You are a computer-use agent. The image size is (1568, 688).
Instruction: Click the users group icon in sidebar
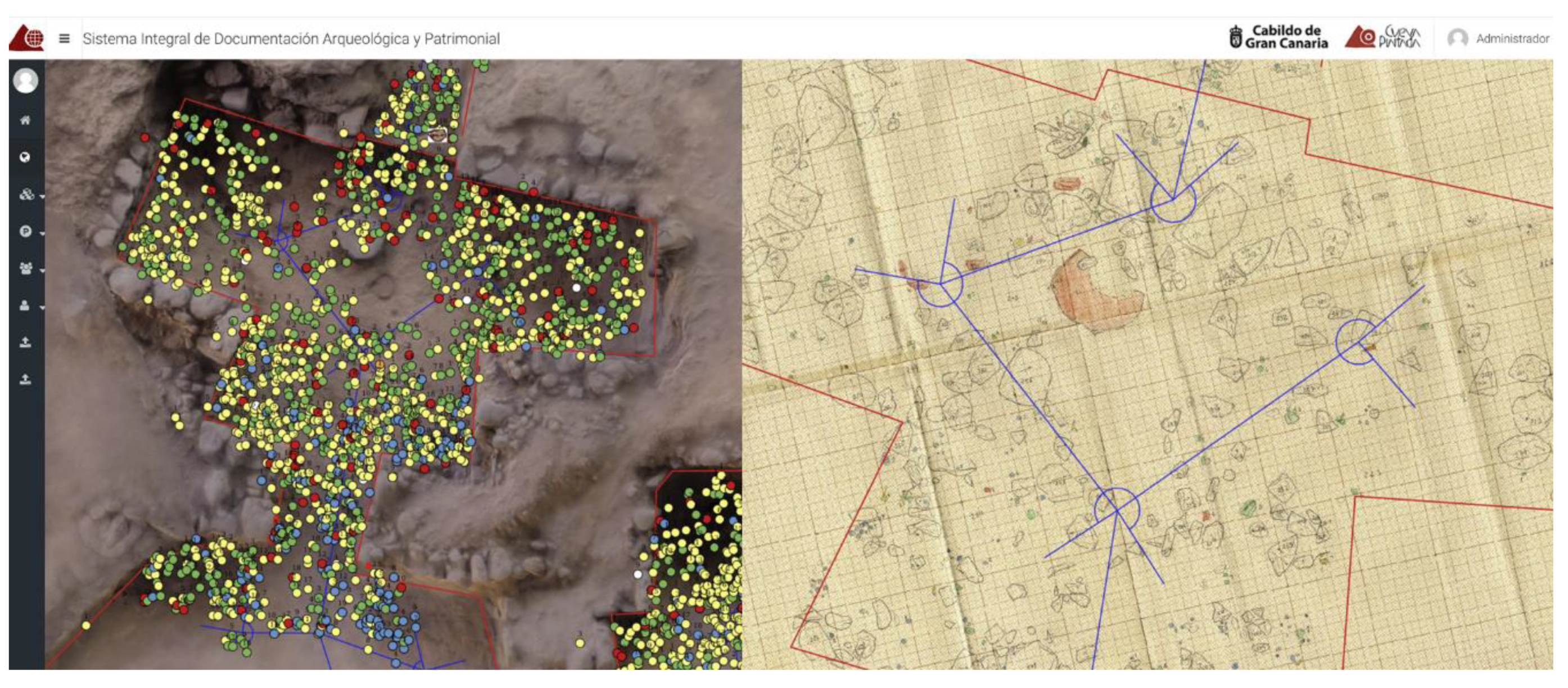click(x=25, y=268)
